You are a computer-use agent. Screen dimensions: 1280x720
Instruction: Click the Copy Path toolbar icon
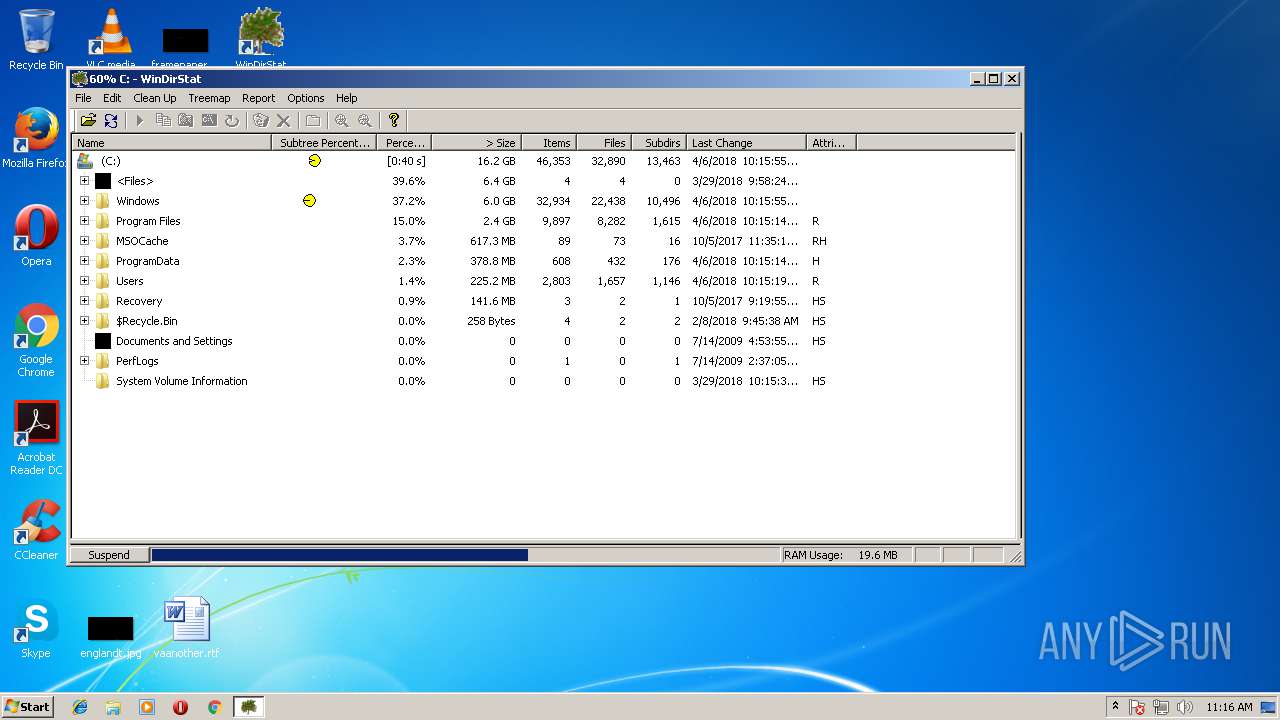[163, 120]
